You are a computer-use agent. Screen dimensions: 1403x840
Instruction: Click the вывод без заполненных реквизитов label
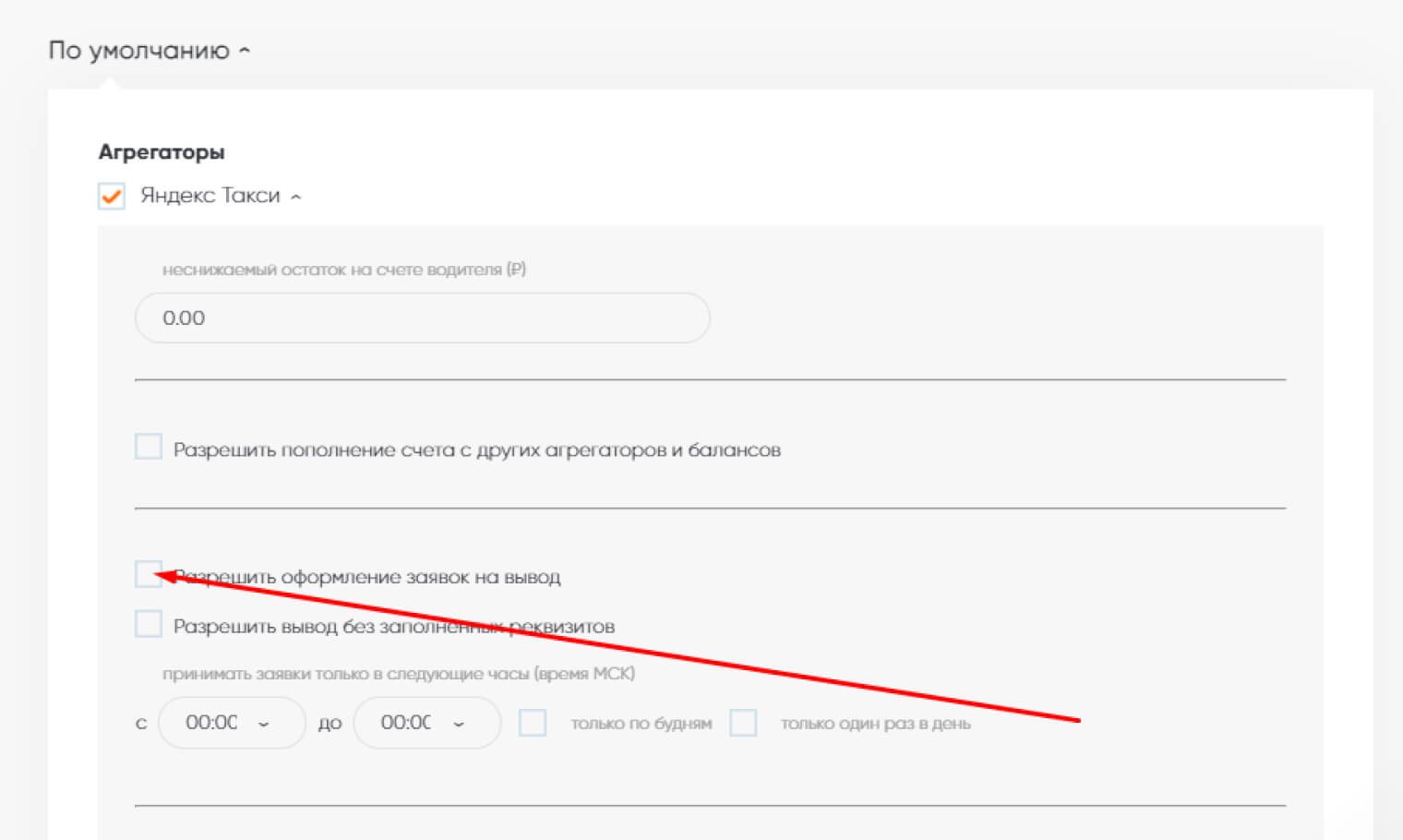(x=393, y=627)
